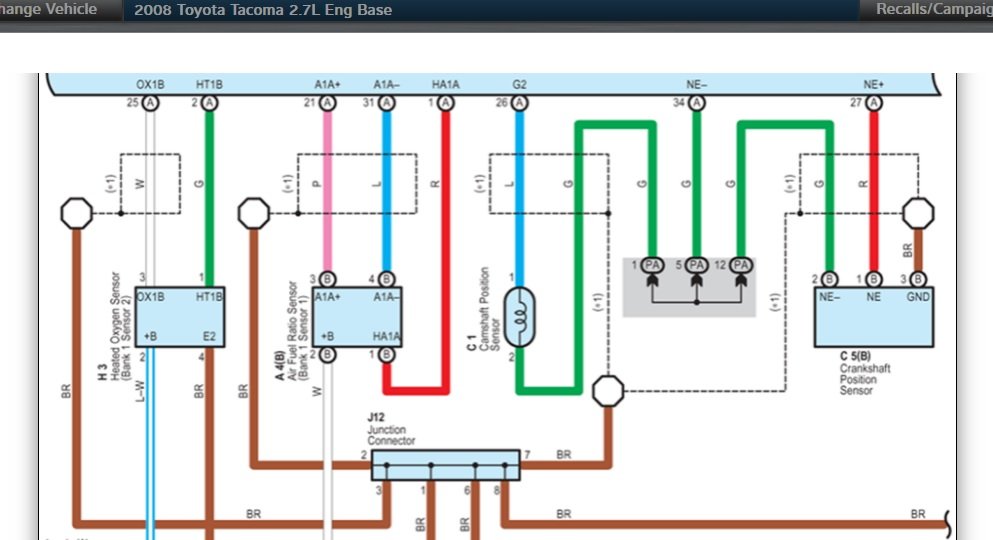Click the PA terminal numbered 12
993x540 pixels.
(741, 265)
